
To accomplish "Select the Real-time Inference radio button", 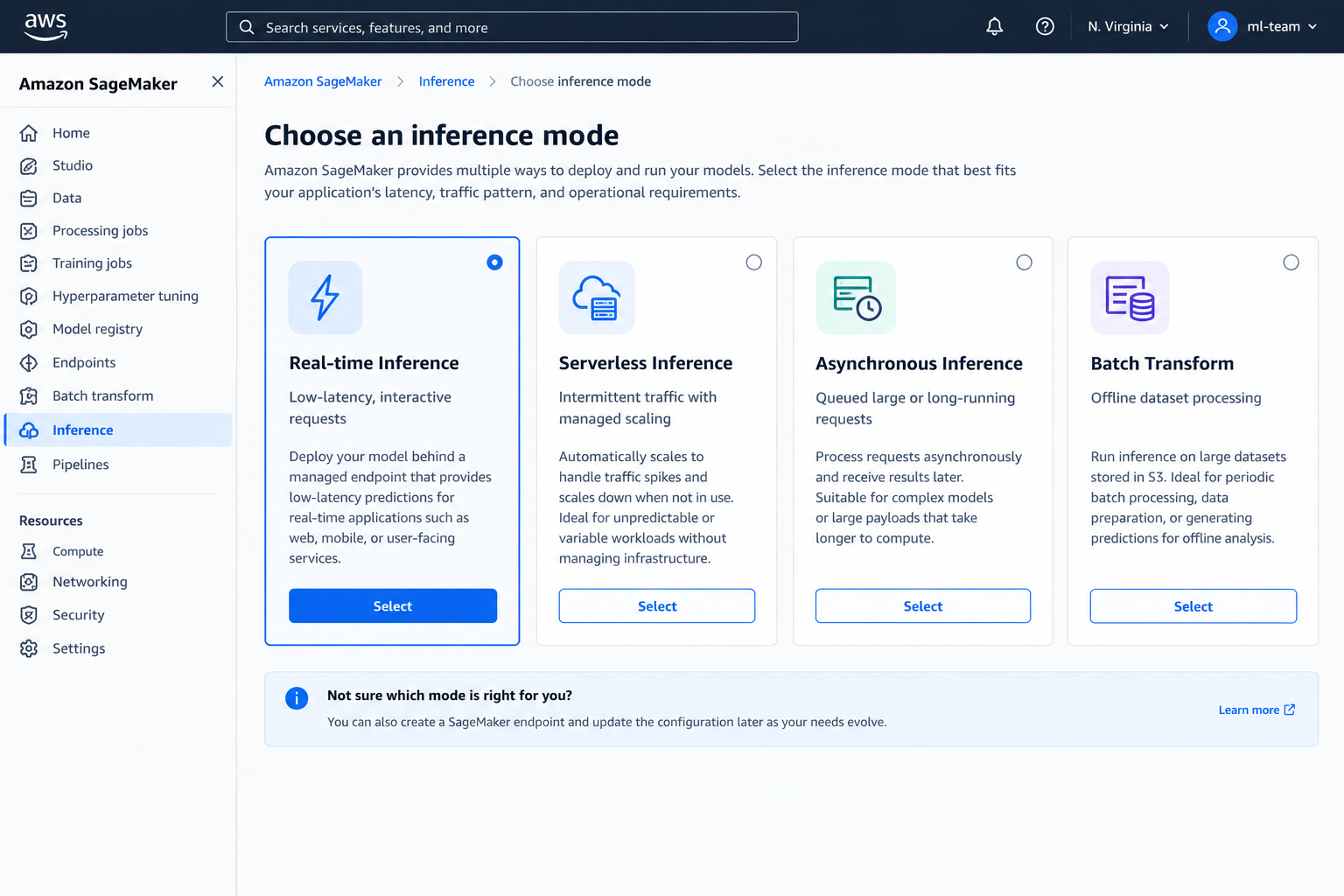I will [x=494, y=262].
